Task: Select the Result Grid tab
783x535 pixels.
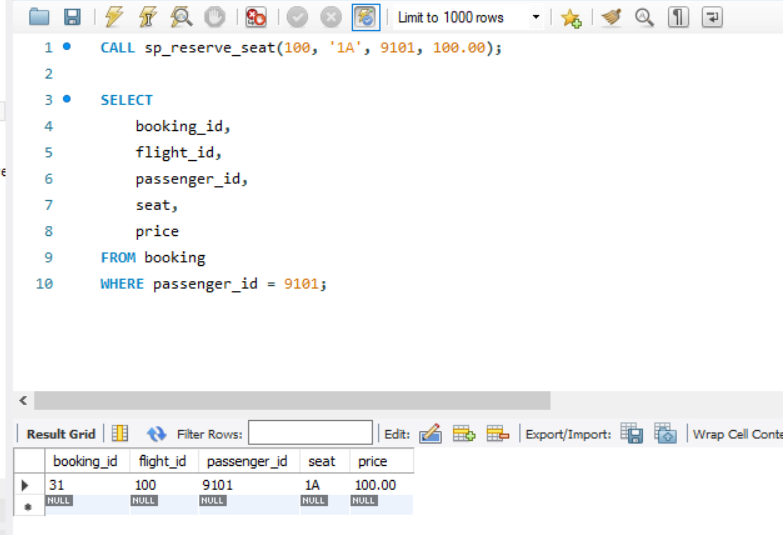Action: point(61,434)
